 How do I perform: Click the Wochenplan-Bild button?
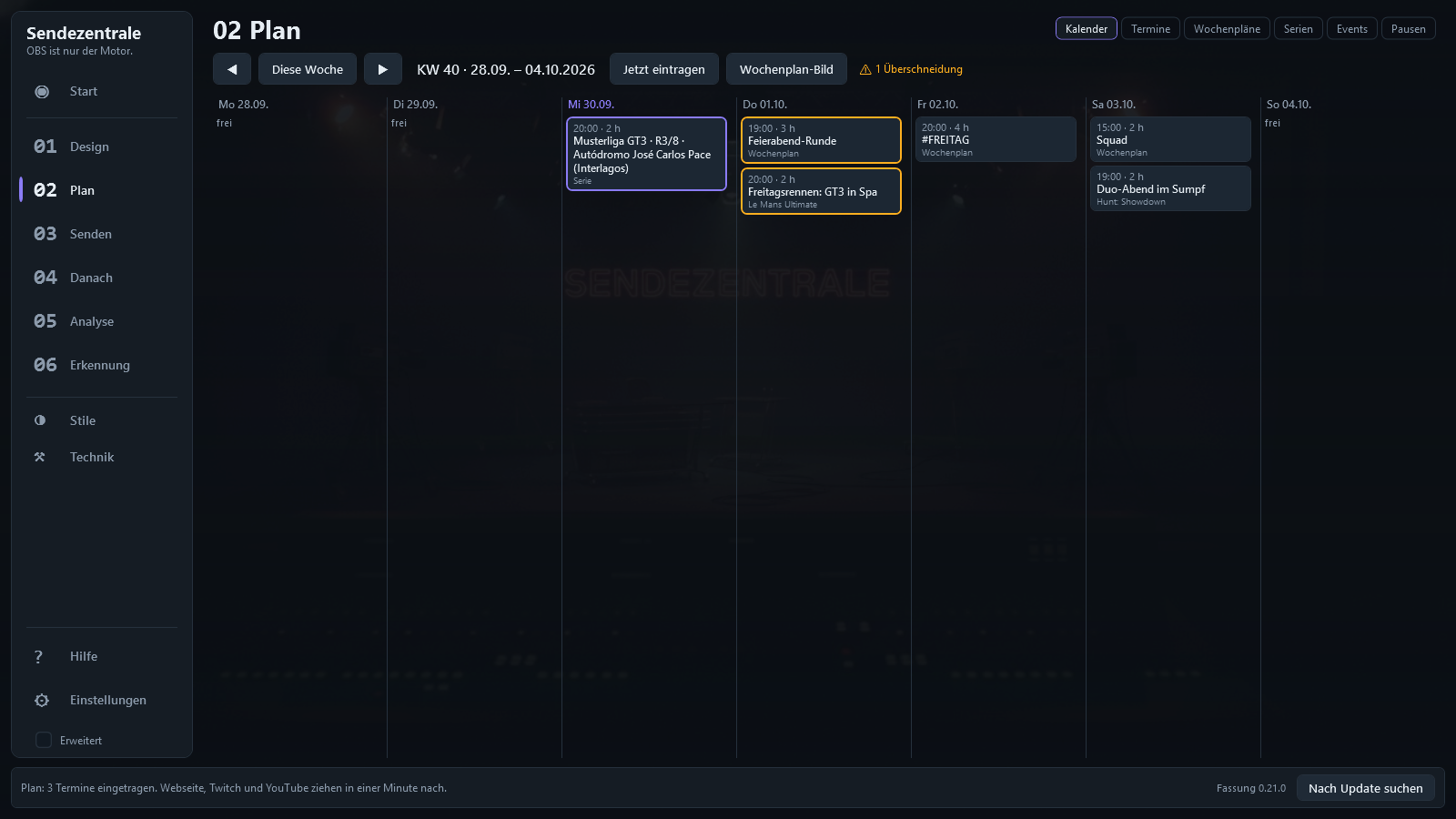pos(786,69)
